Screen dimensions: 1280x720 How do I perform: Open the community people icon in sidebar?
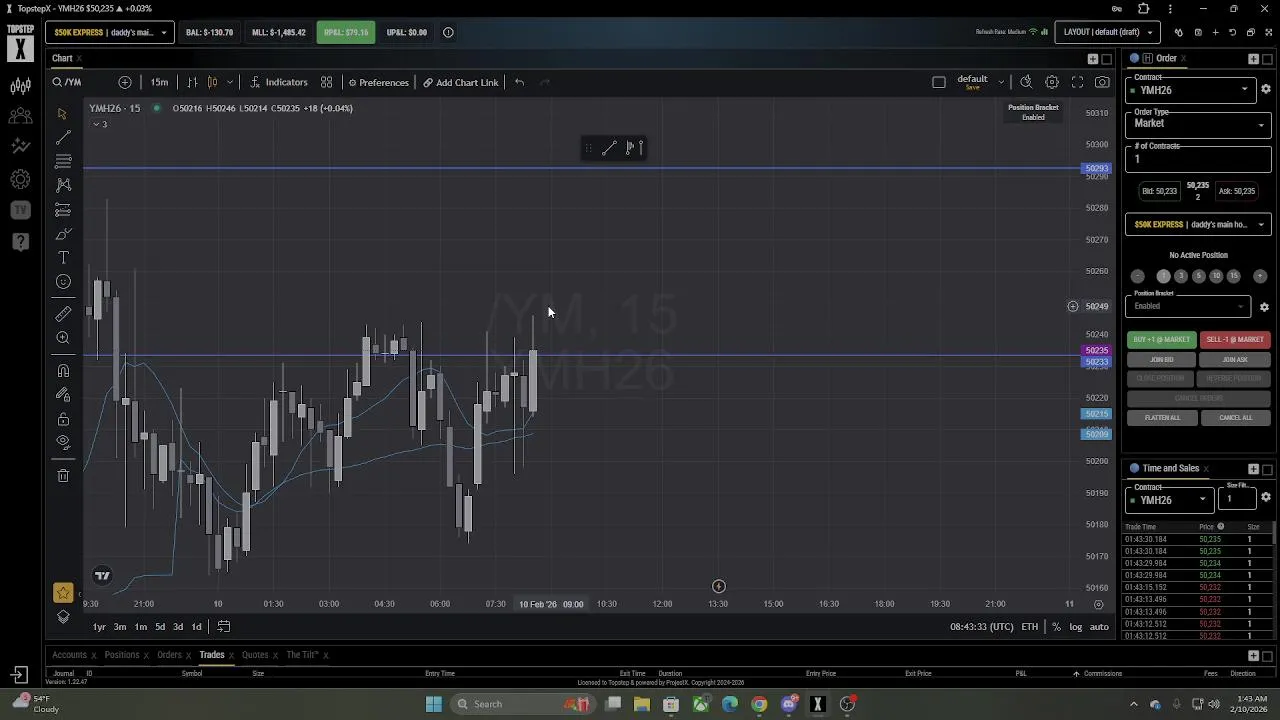click(20, 116)
